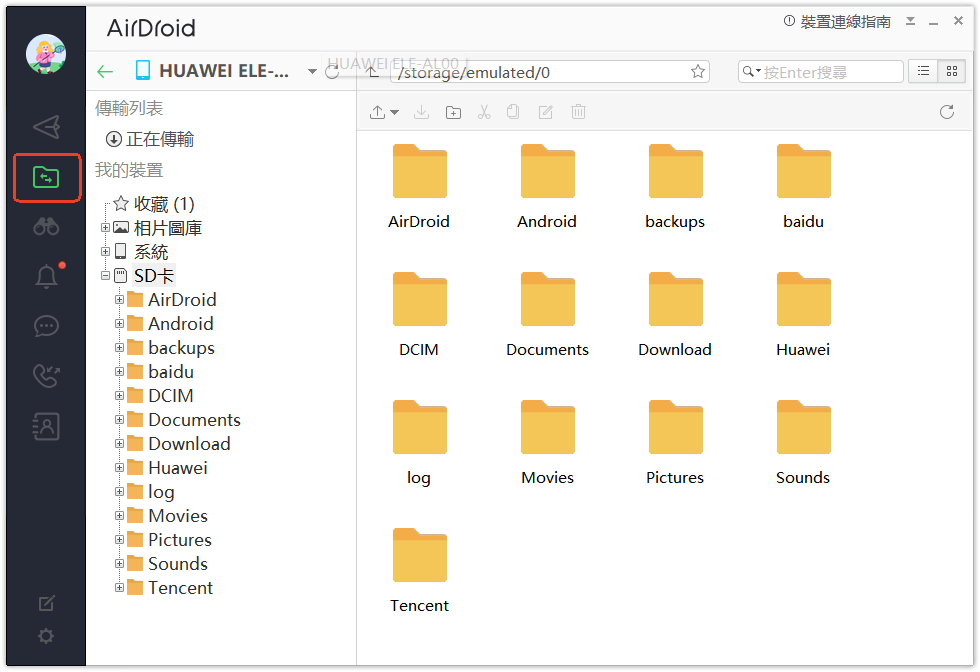Click the search input field
980x672 pixels.
click(x=821, y=72)
